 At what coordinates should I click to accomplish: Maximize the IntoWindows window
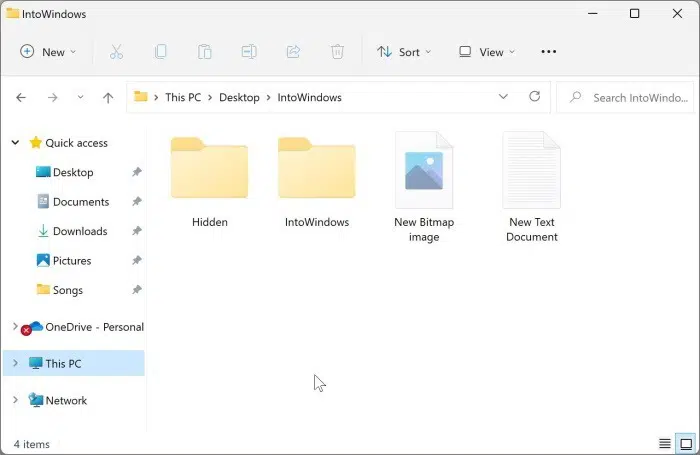pyautogui.click(x=634, y=14)
